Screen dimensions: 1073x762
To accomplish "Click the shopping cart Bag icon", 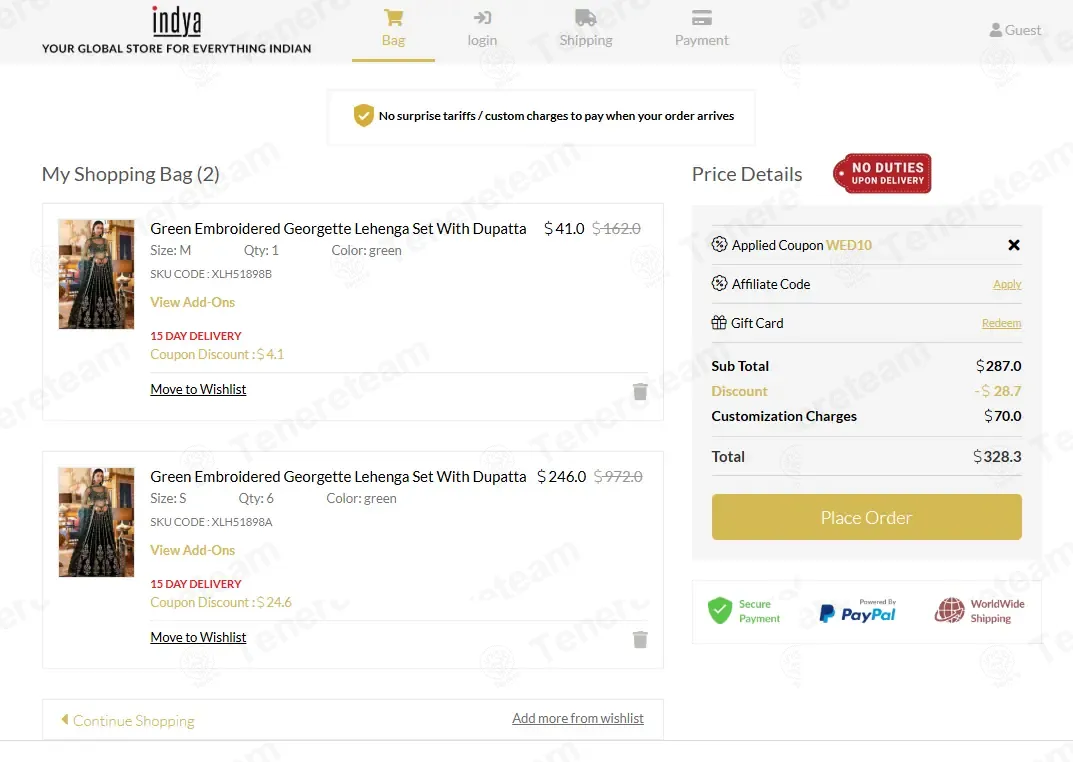I will pos(393,17).
